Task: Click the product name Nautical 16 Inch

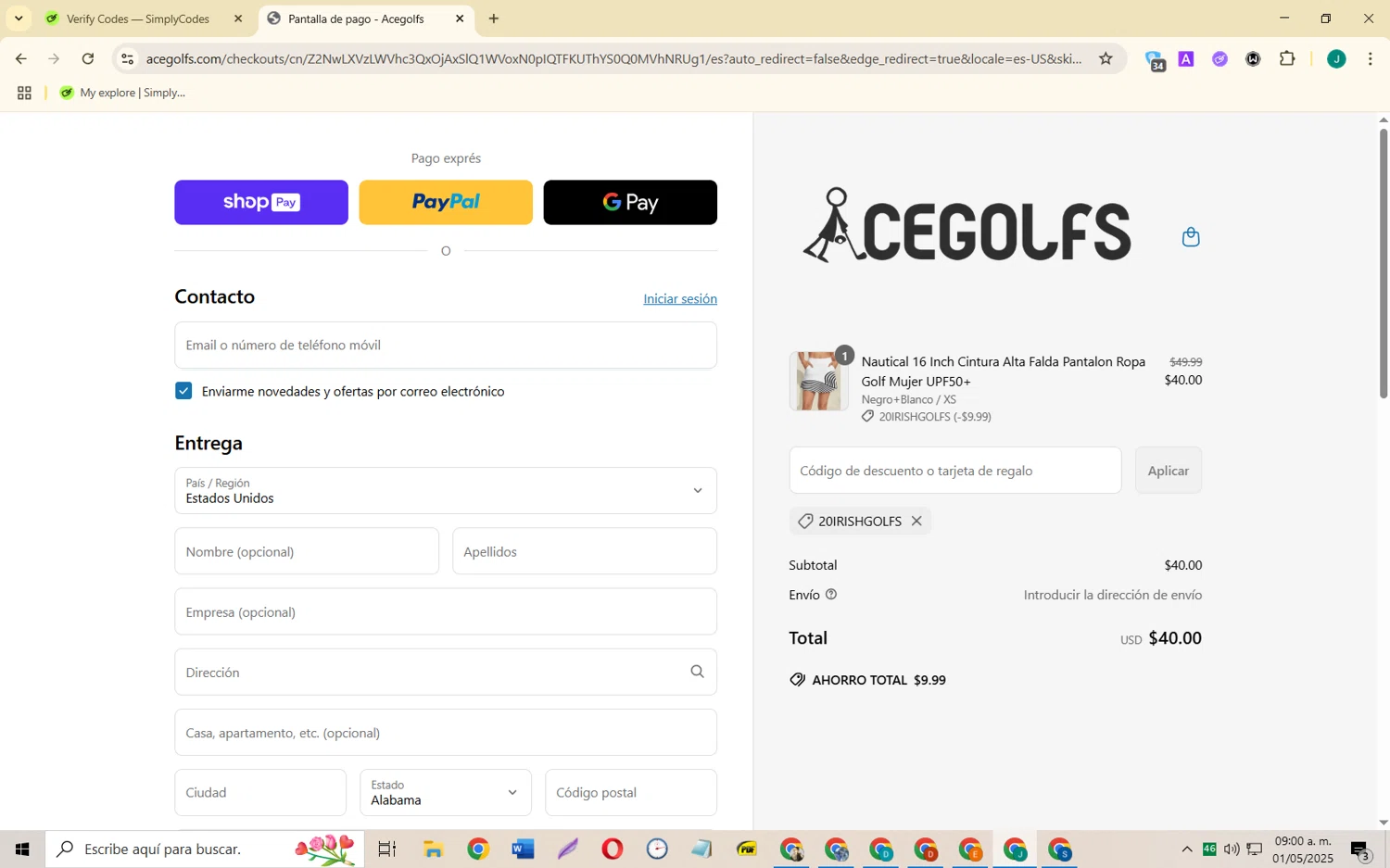Action: [x=1004, y=371]
